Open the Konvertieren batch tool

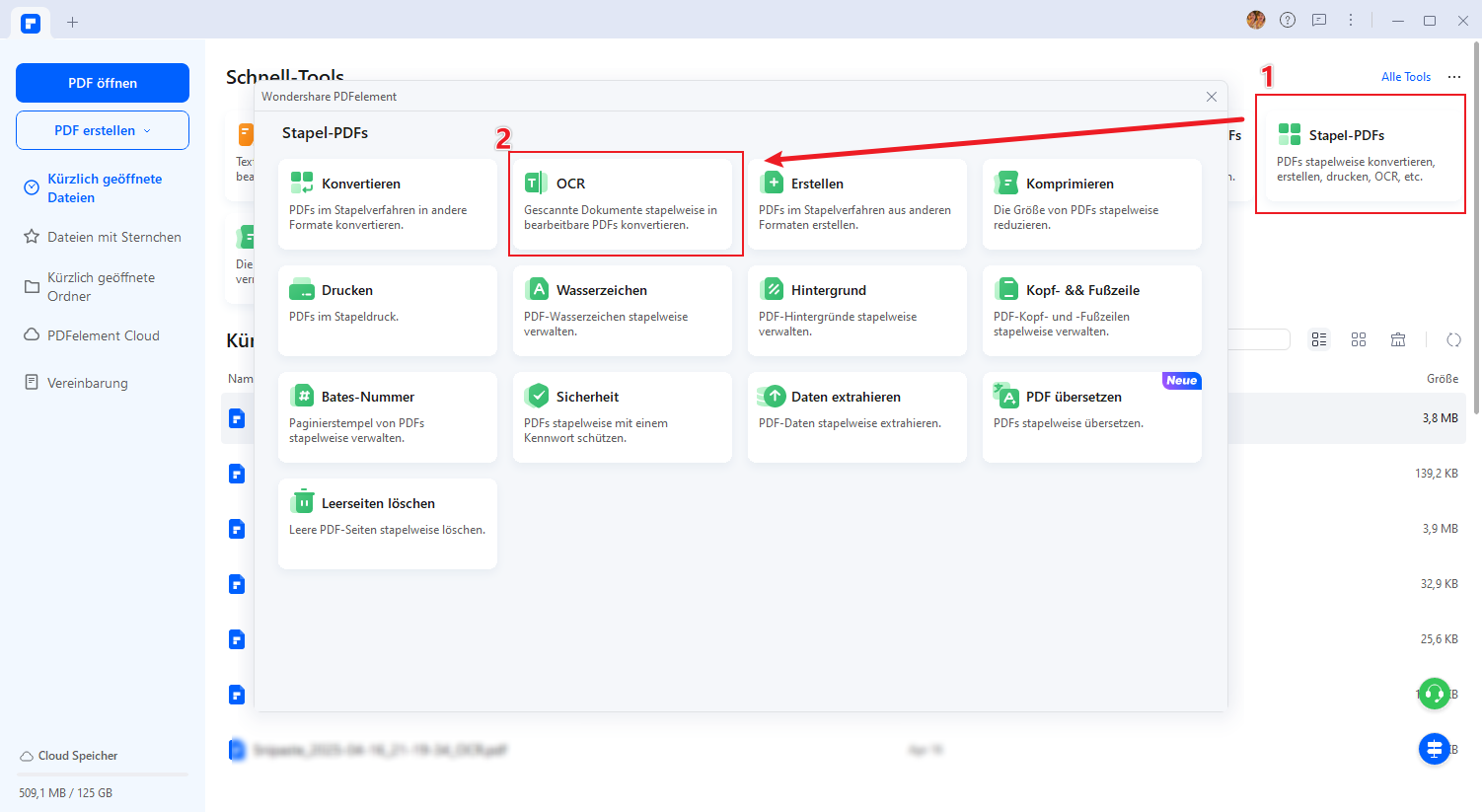388,204
